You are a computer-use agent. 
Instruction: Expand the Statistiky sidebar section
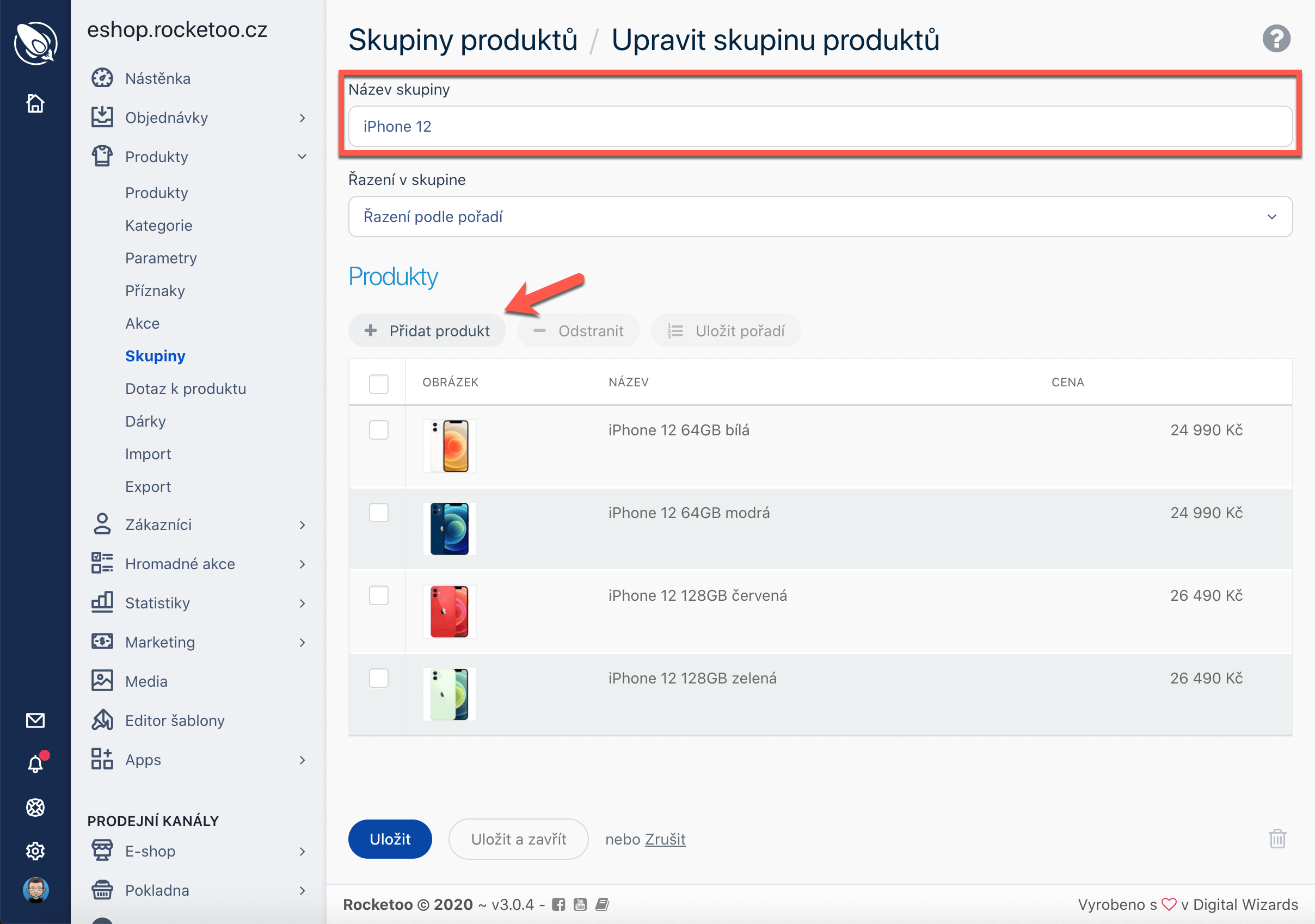pos(157,603)
